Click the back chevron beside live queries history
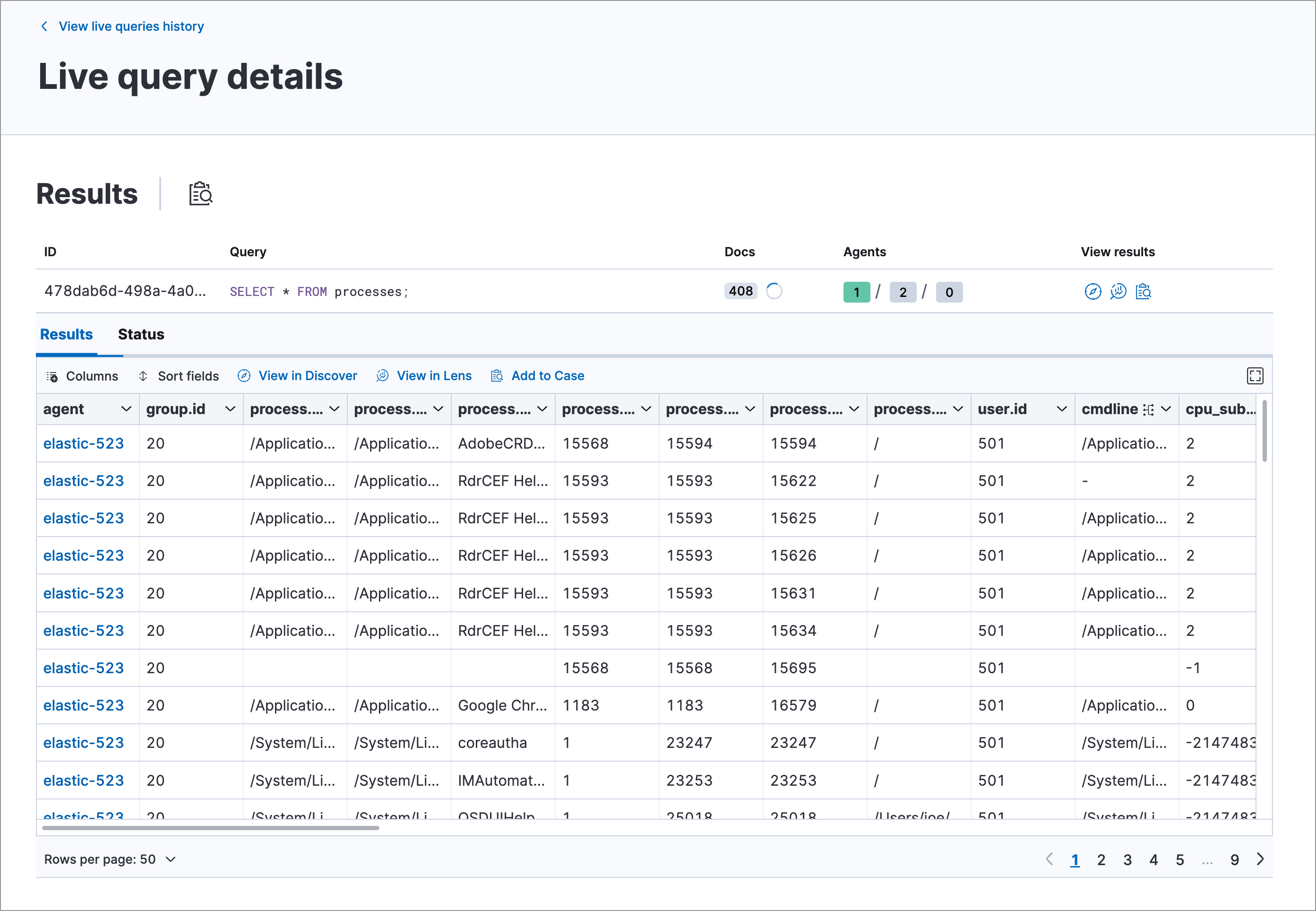This screenshot has height=911, width=1316. (44, 26)
